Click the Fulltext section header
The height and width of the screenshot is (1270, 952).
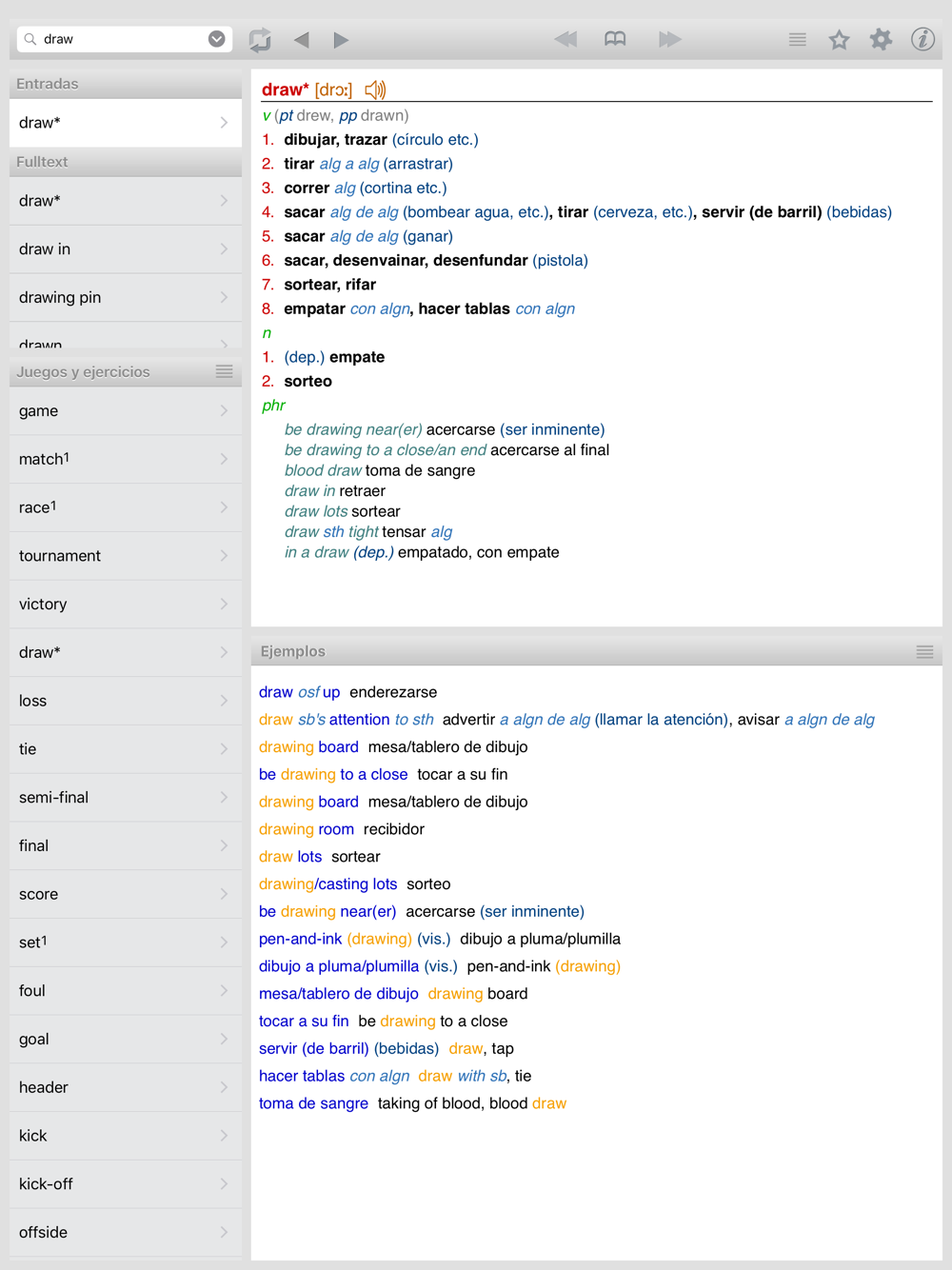tap(126, 162)
